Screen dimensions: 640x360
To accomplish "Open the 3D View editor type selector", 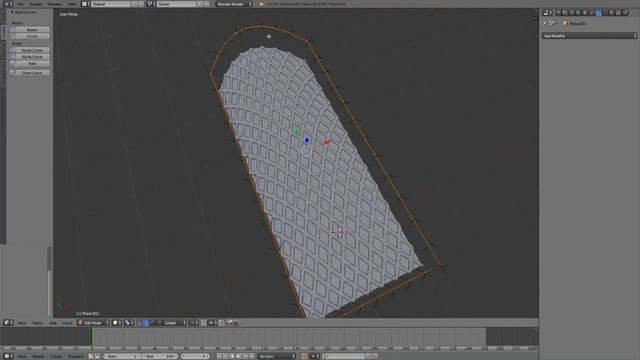I will pyautogui.click(x=8, y=323).
